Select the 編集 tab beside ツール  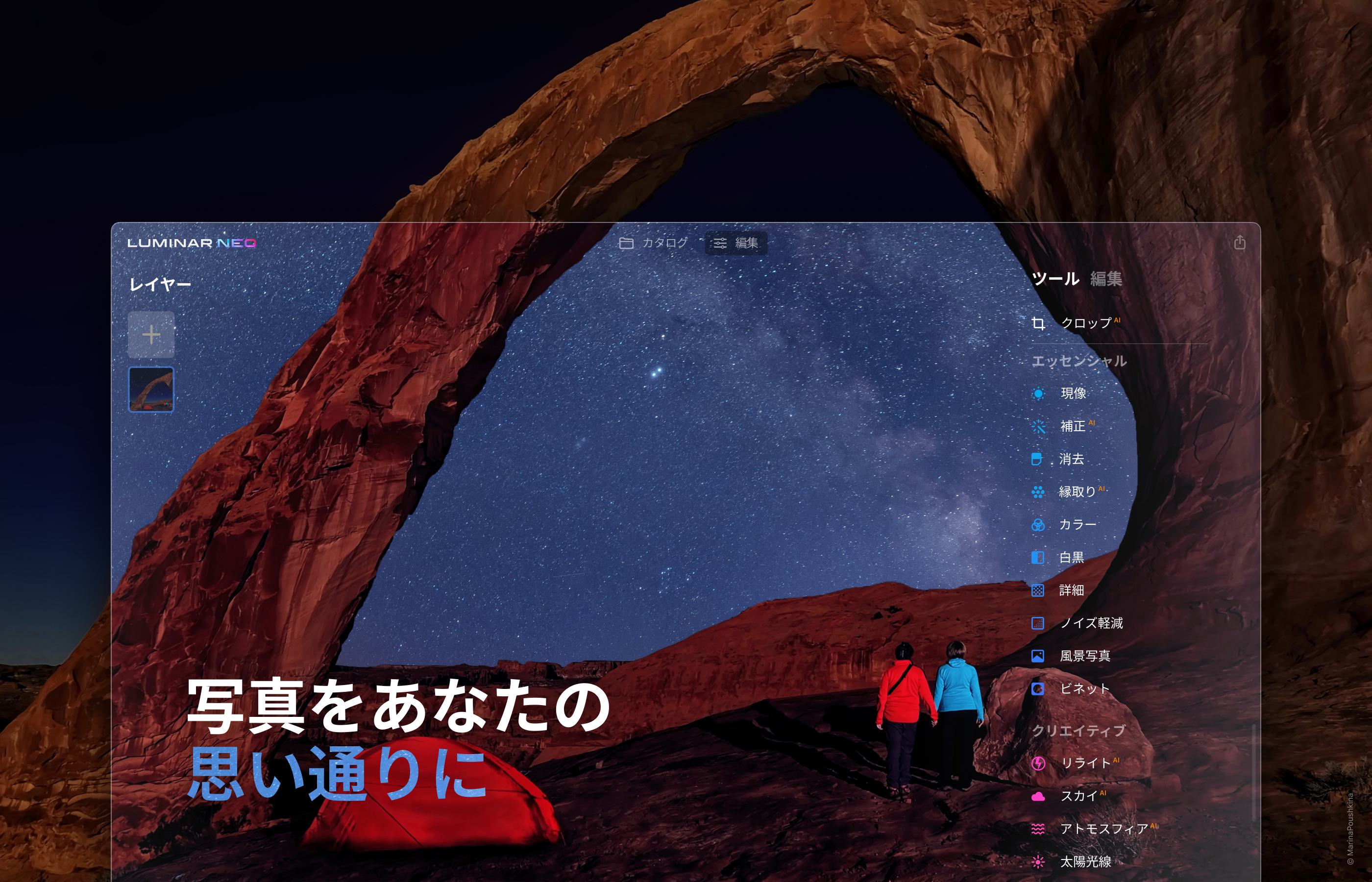tap(1106, 279)
